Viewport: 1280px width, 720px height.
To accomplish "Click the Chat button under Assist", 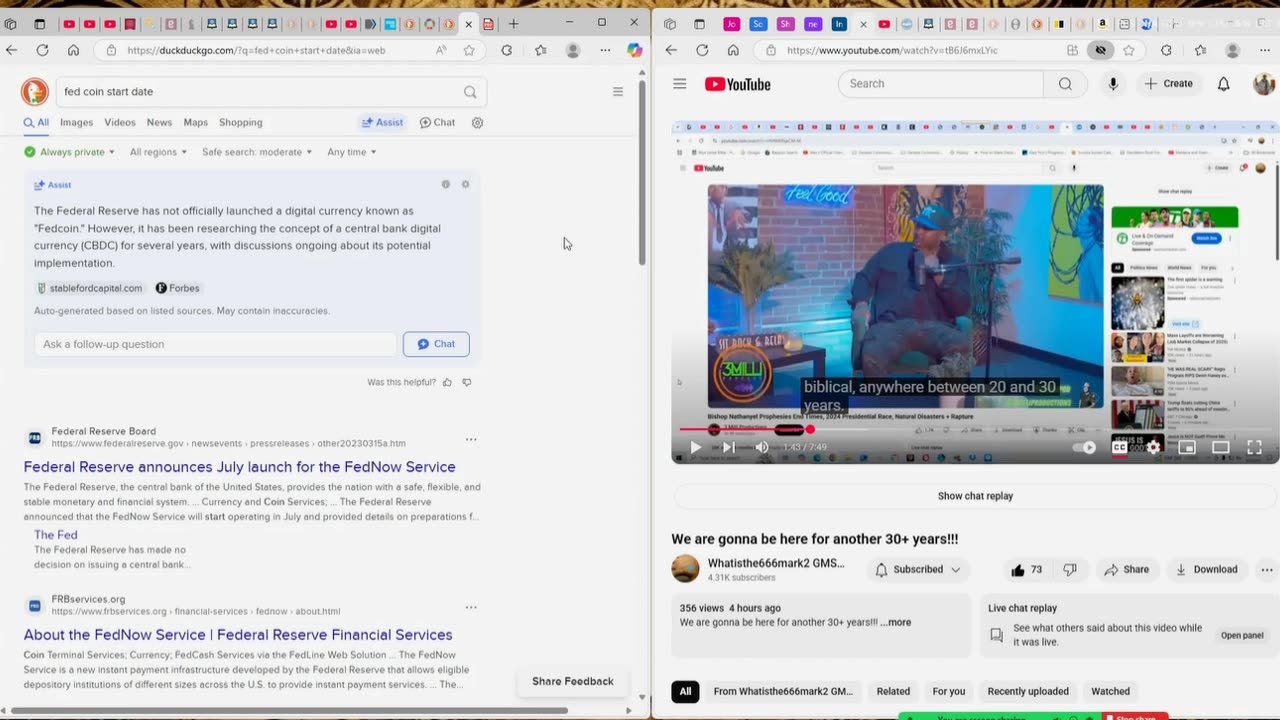I will pos(436,344).
